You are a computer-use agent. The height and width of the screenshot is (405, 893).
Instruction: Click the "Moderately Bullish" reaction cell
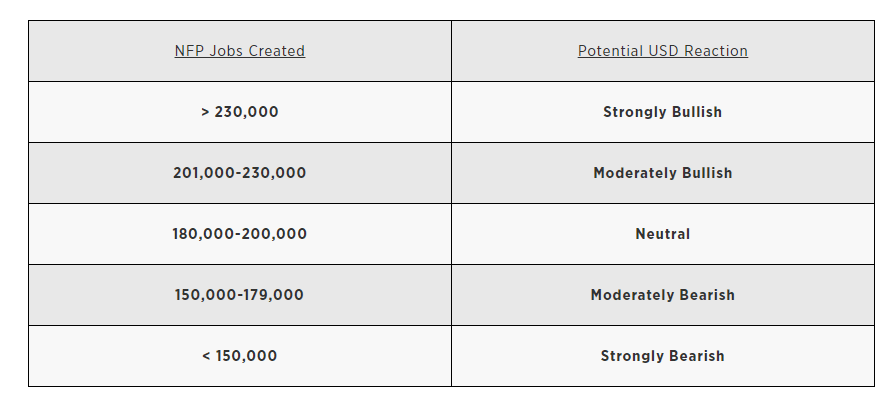click(662, 173)
